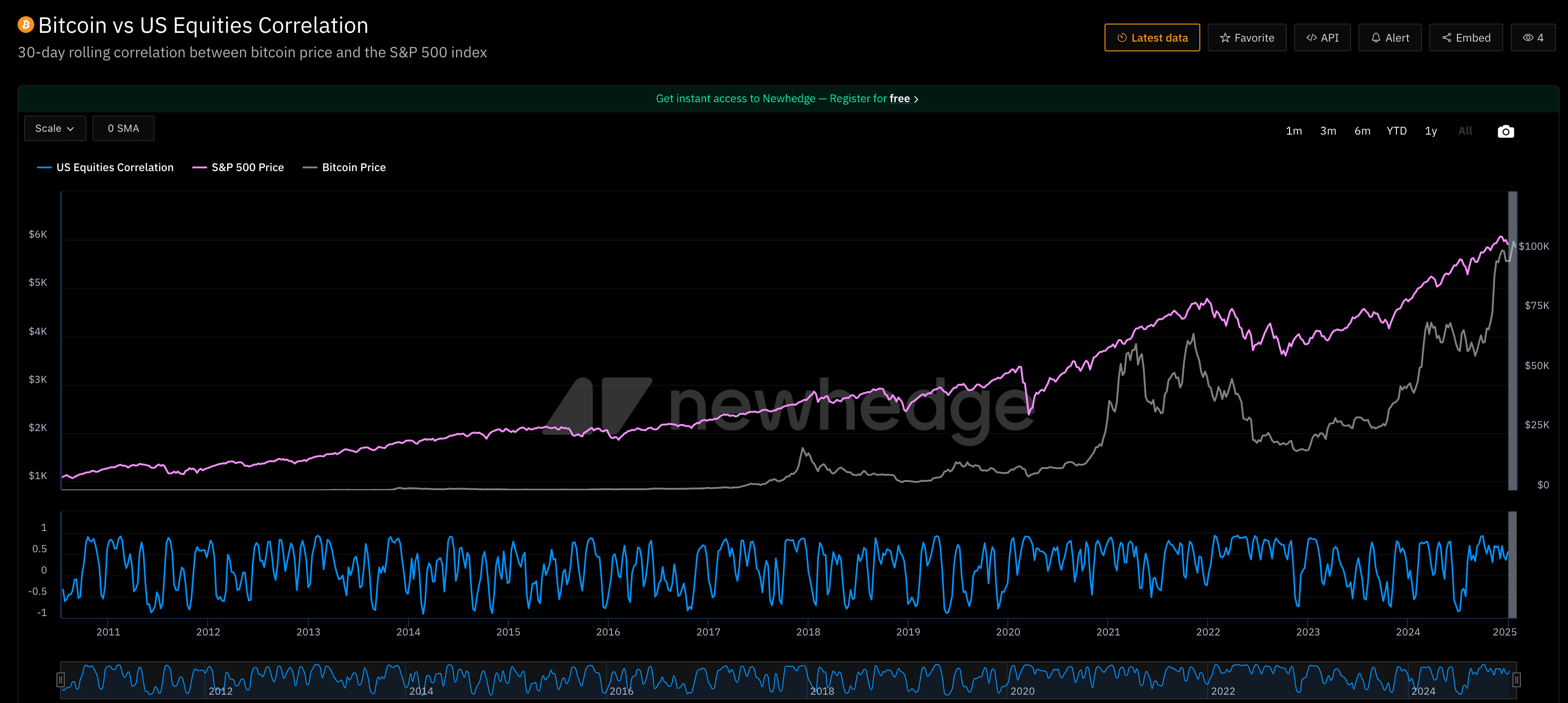Image resolution: width=1568 pixels, height=703 pixels.
Task: Switch to the YTD time range
Action: pos(1396,131)
